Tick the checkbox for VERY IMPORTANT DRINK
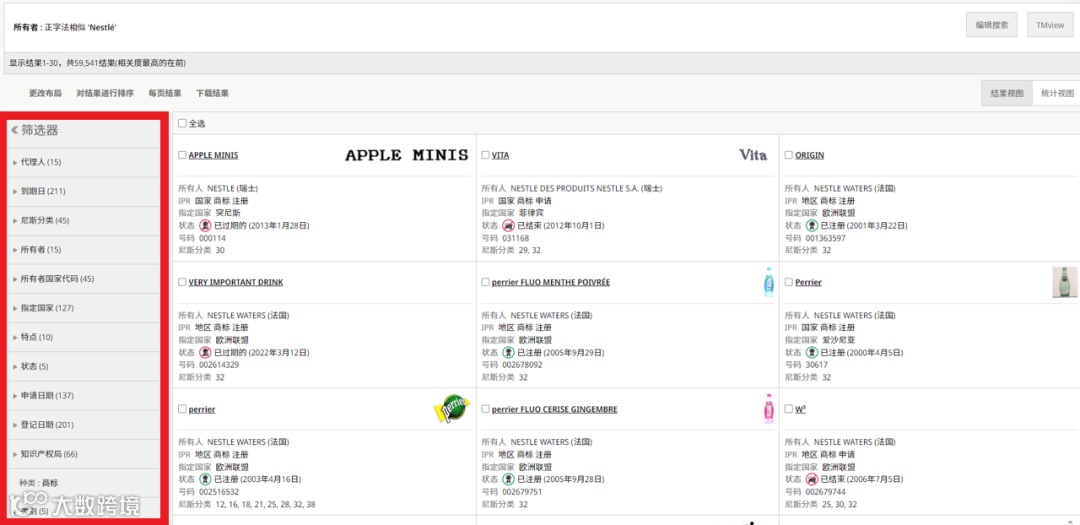This screenshot has height=525, width=1080. click(182, 282)
